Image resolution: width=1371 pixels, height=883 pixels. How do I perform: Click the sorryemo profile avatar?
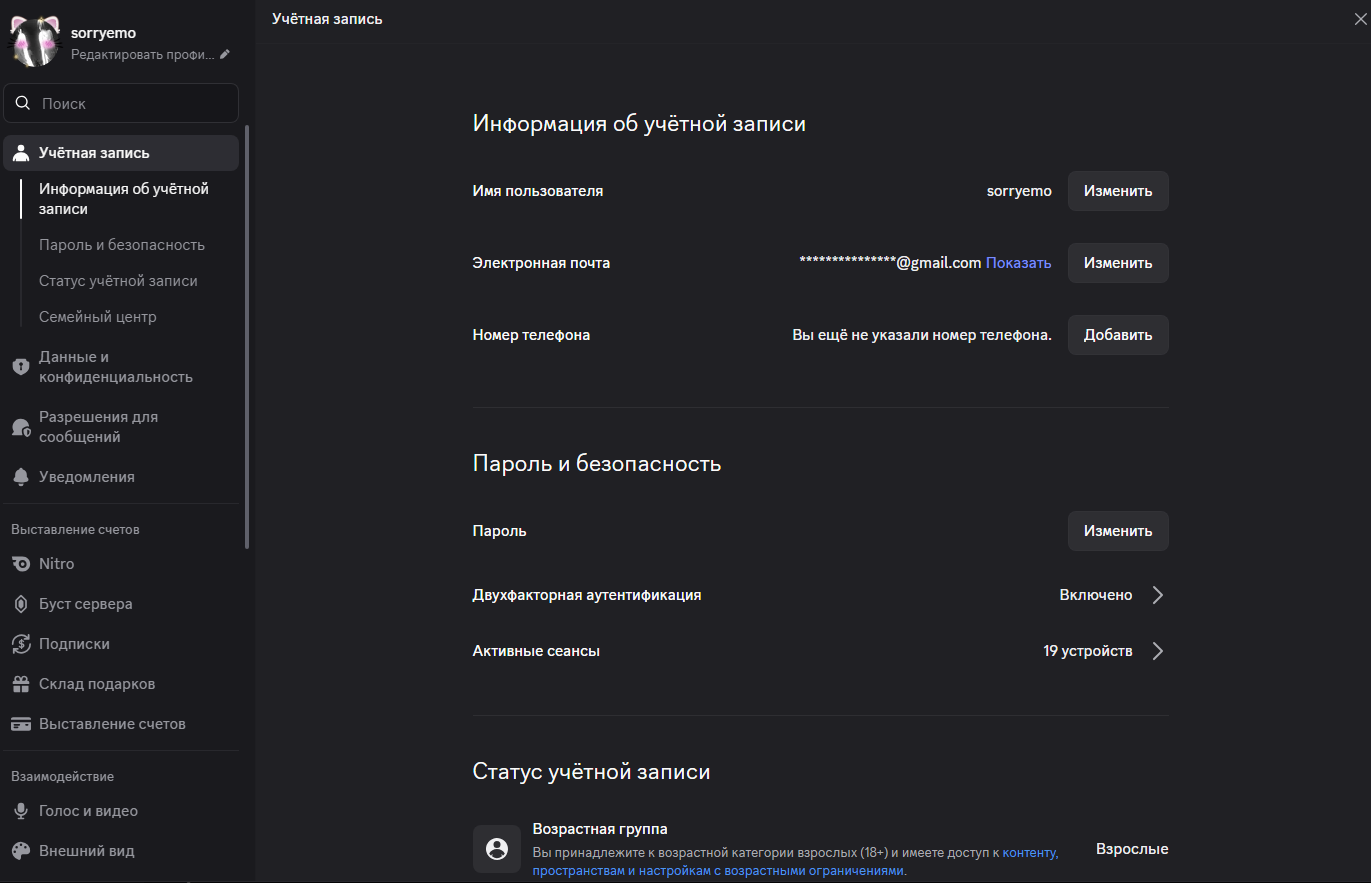[34, 43]
